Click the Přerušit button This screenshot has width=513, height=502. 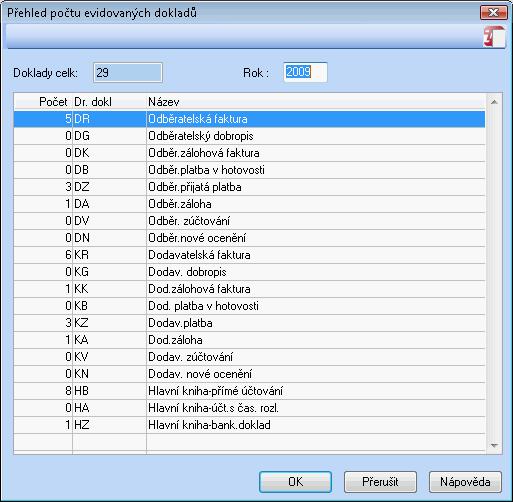click(380, 482)
